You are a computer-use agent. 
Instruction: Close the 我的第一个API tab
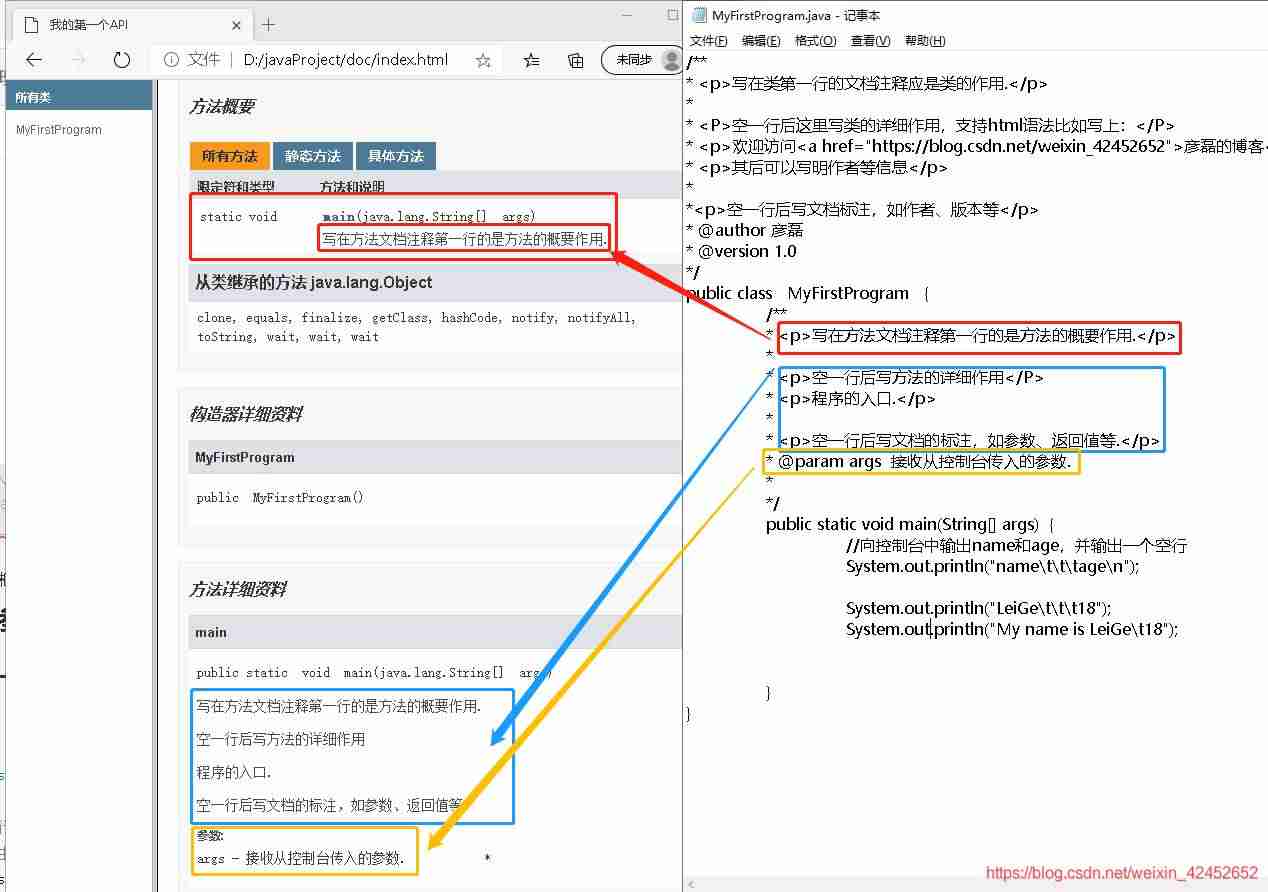[x=235, y=25]
